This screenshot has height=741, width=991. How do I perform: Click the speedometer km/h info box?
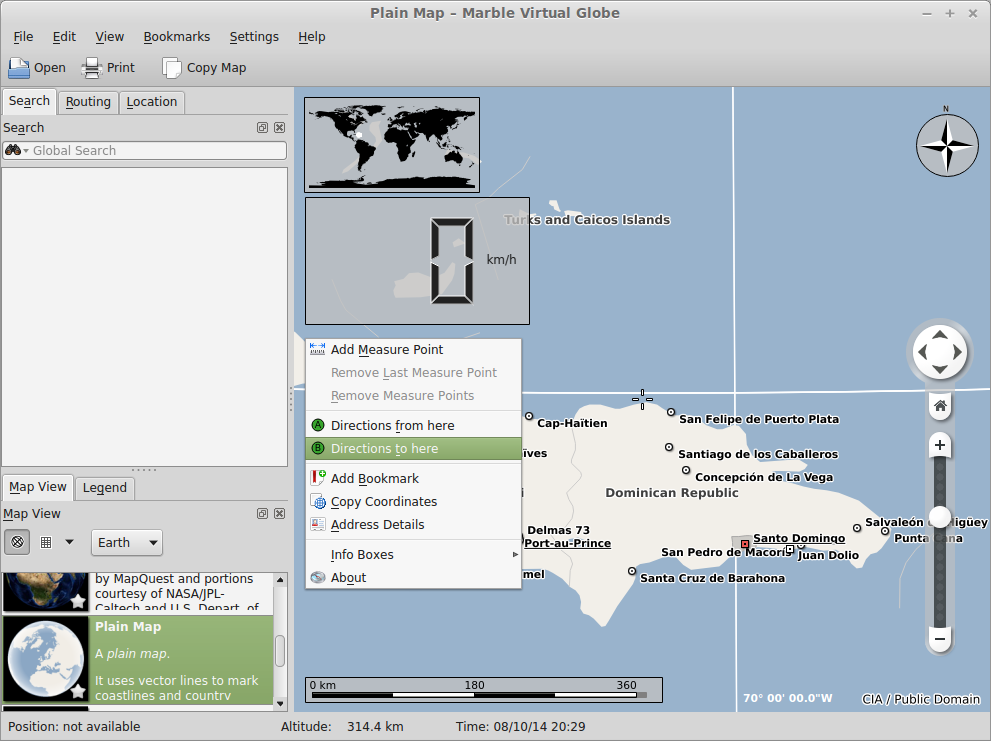[x=417, y=260]
